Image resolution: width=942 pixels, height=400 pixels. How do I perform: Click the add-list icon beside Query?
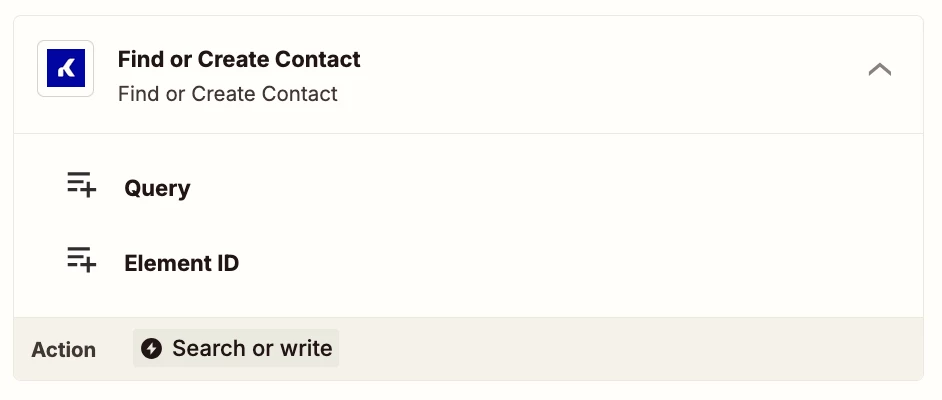coord(81,184)
